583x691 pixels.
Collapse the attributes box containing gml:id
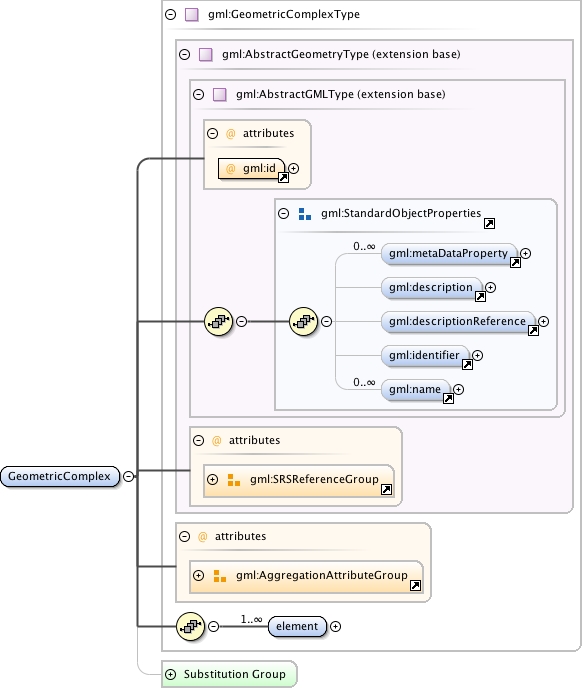213,134
